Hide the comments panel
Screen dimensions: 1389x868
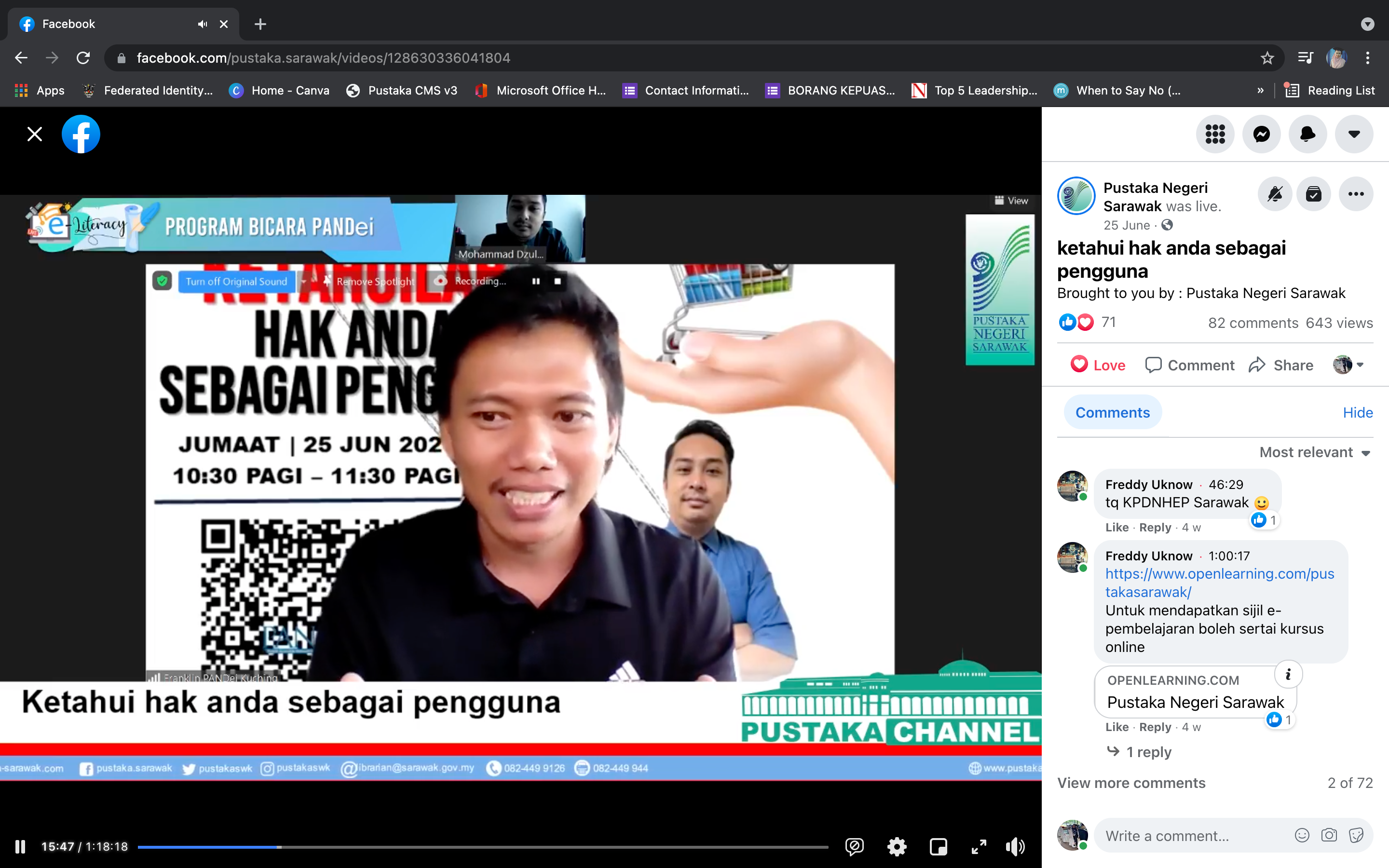1358,412
